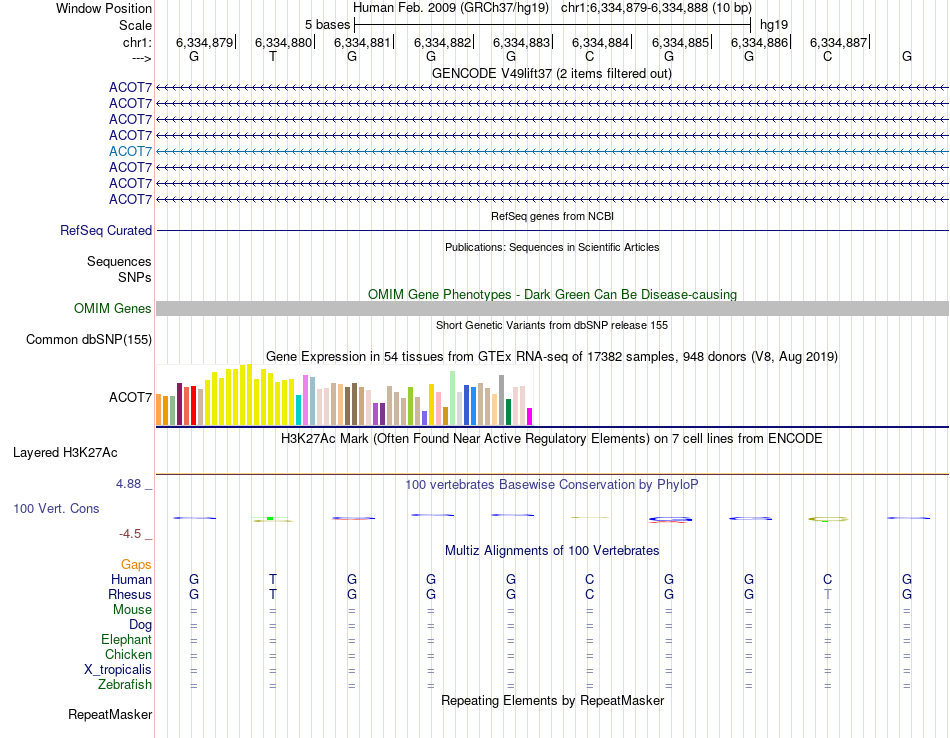
Task: Click ACOT7 label beside the GTEx bar chart
Action: pyautogui.click(x=130, y=397)
